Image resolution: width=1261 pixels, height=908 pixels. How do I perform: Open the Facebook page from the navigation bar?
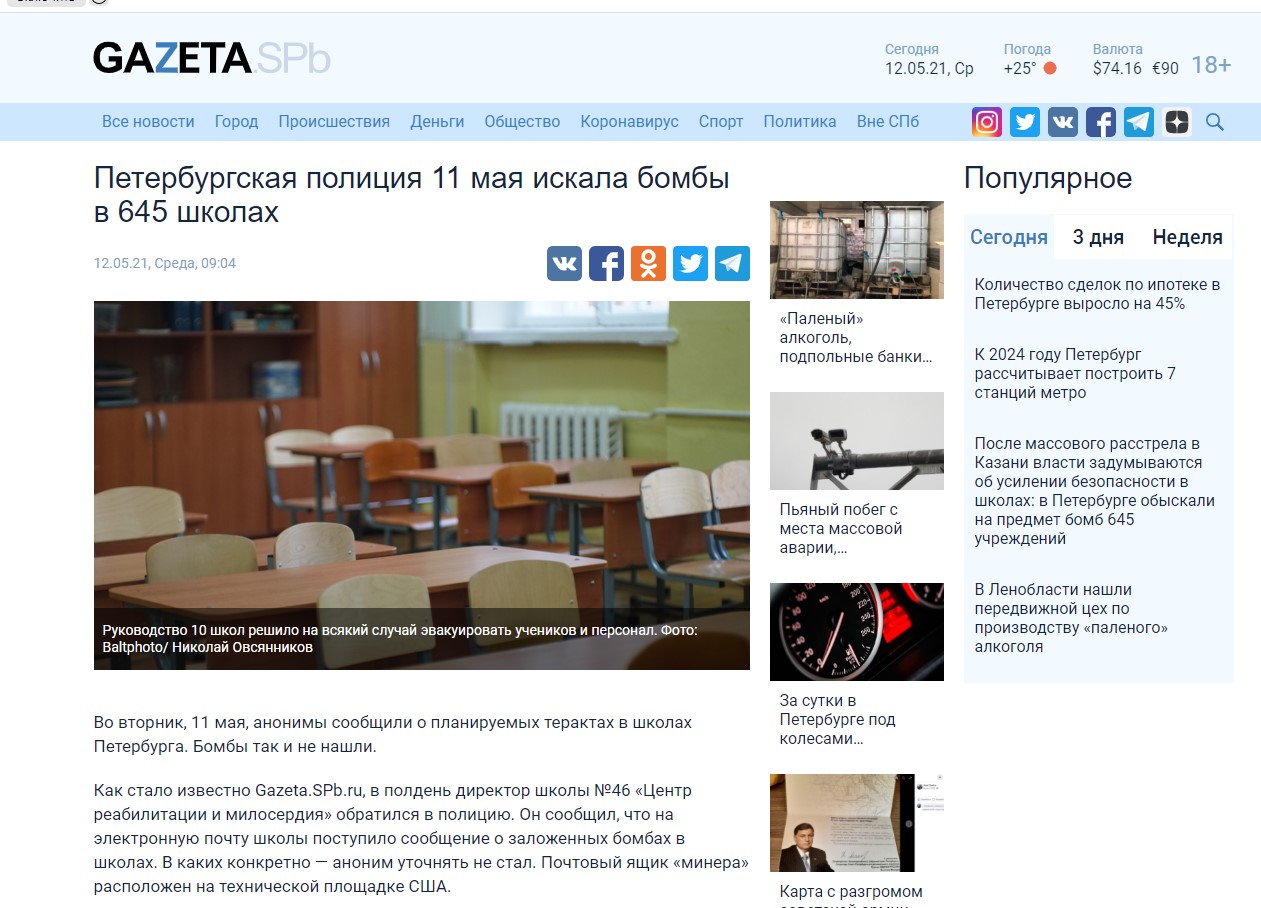(x=1101, y=122)
